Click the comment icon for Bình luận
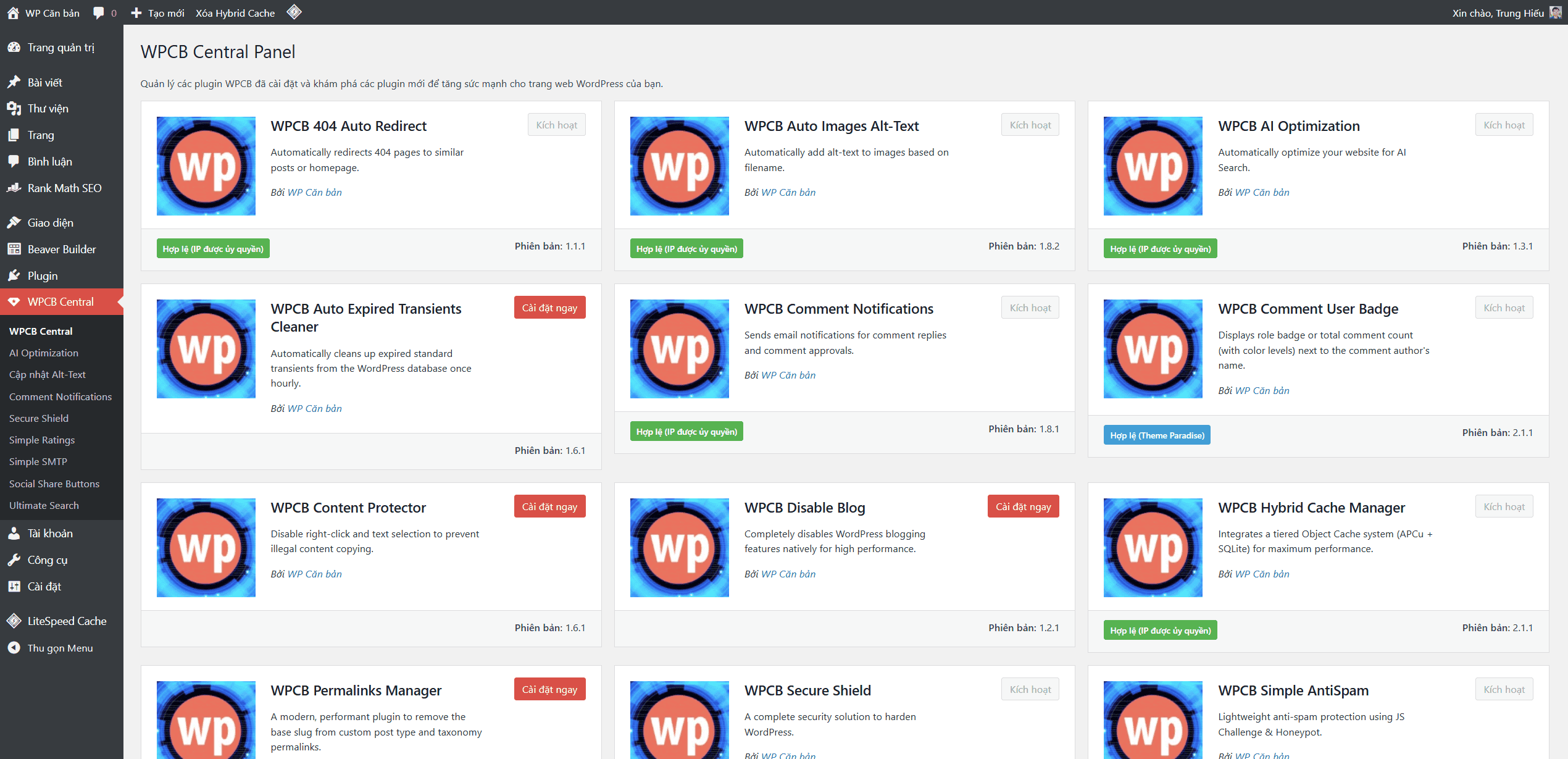This screenshot has height=759, width=1568. 14,162
